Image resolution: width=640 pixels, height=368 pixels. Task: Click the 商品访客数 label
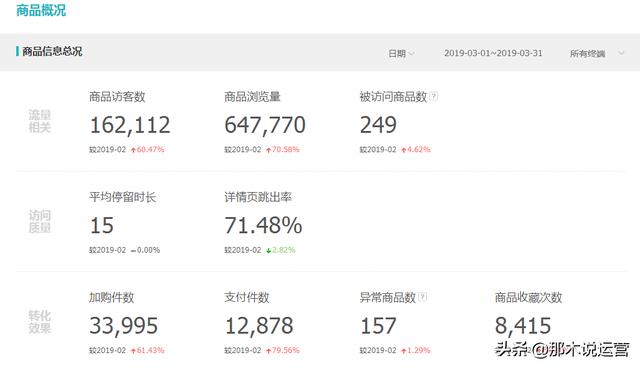(x=117, y=97)
